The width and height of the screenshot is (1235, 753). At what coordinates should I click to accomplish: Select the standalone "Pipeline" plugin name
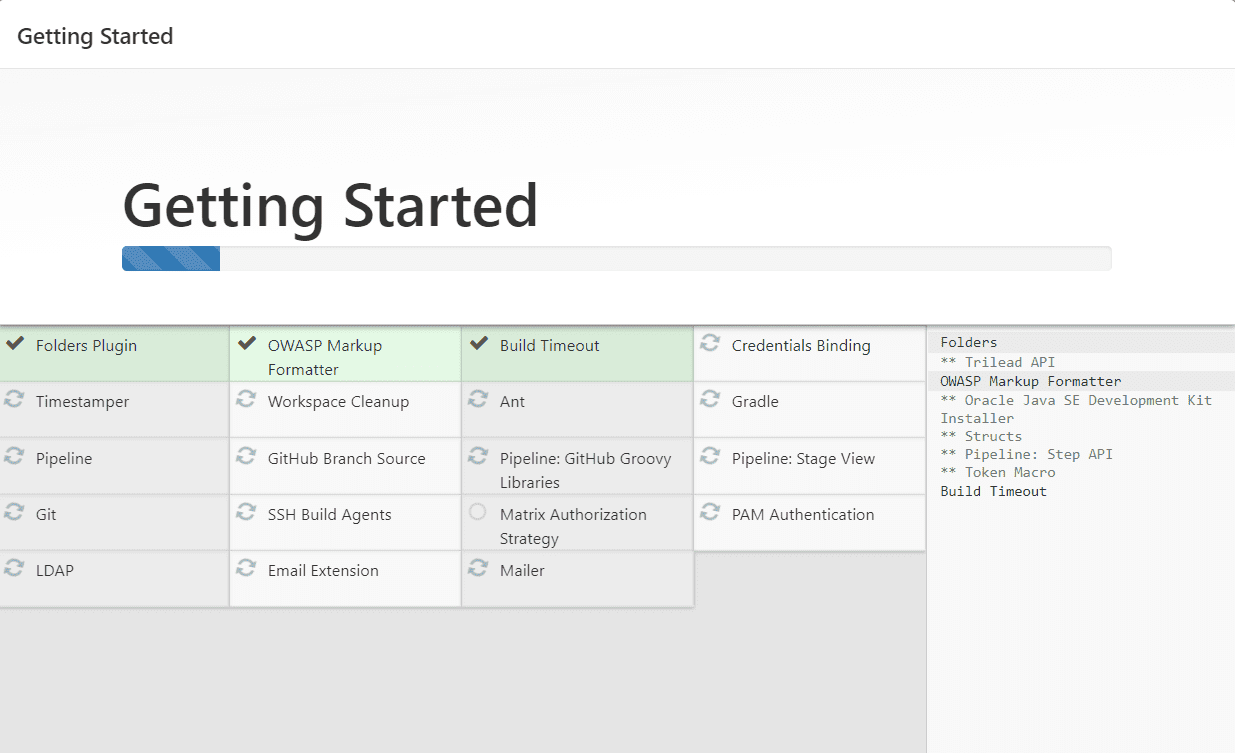point(64,459)
